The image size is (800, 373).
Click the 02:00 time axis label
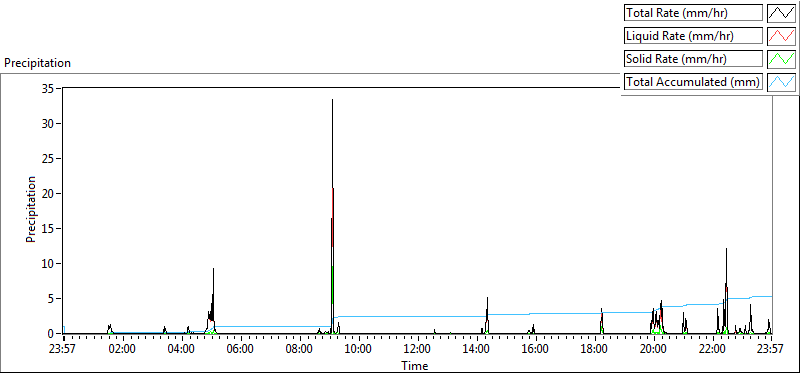(x=122, y=350)
